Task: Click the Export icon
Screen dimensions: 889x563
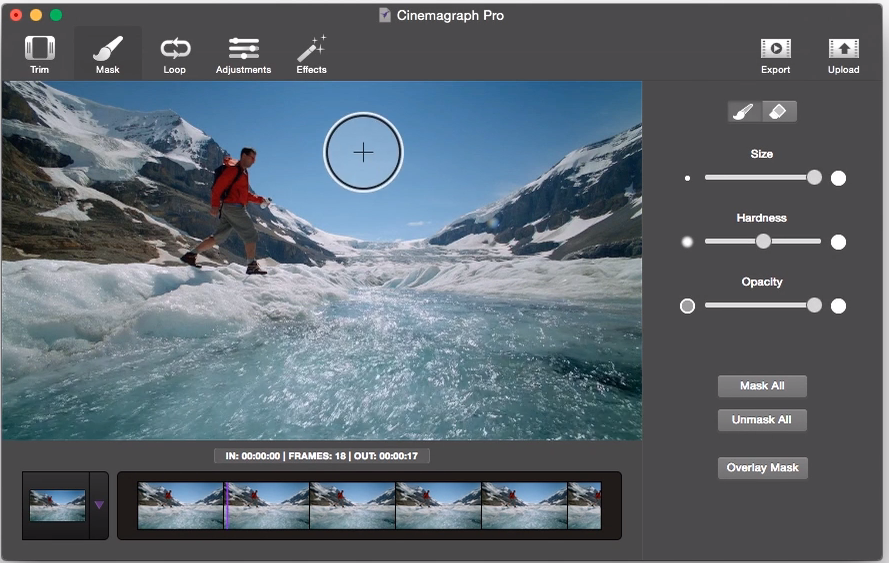Action: click(x=775, y=49)
